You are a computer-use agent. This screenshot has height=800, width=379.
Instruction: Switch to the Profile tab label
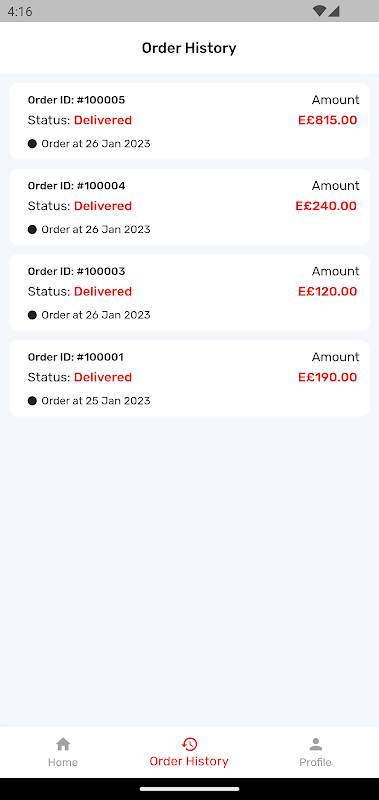pyautogui.click(x=315, y=762)
